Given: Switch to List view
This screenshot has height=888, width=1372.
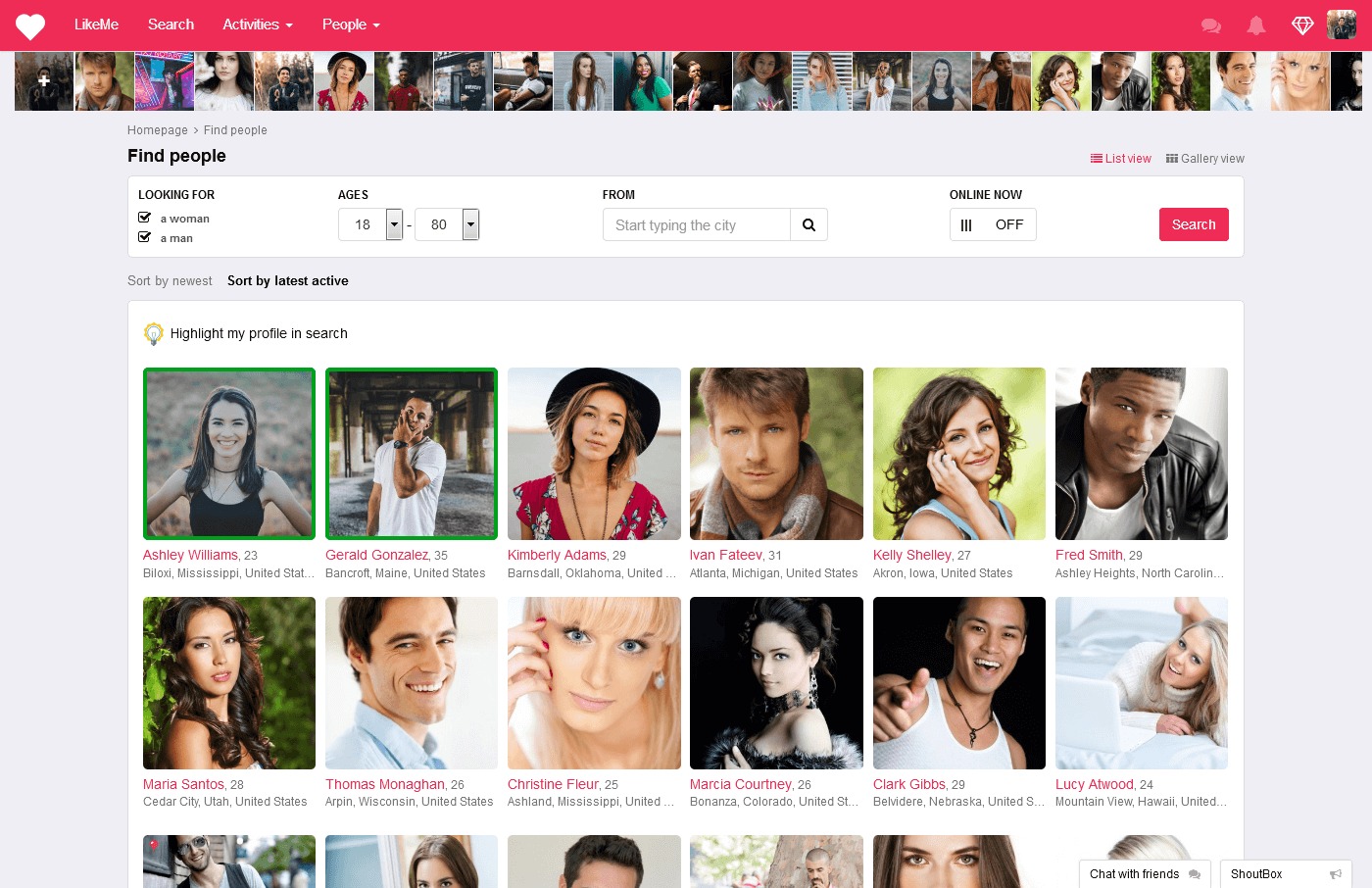Looking at the screenshot, I should (1121, 159).
